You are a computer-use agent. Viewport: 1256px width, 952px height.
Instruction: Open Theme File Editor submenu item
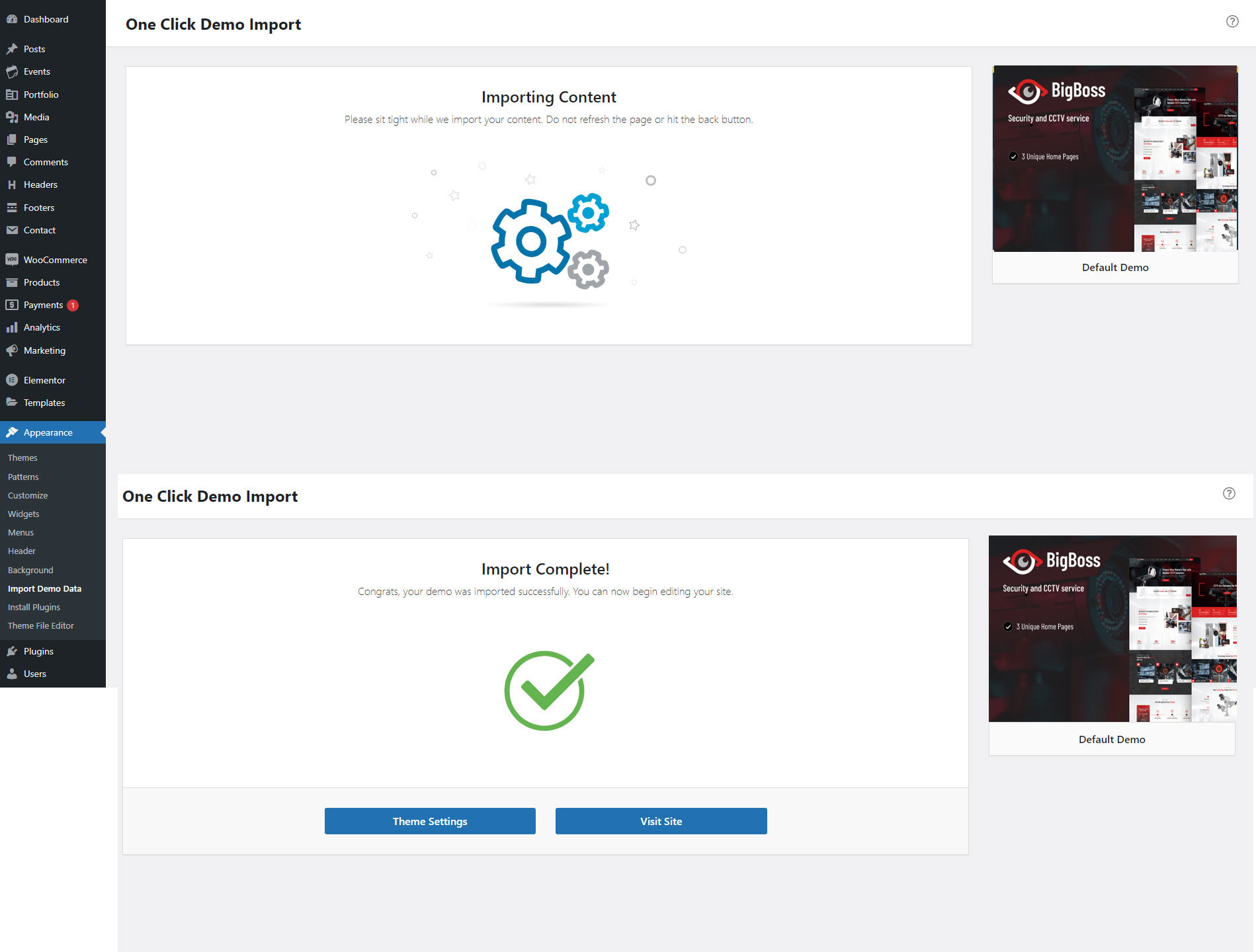point(41,625)
